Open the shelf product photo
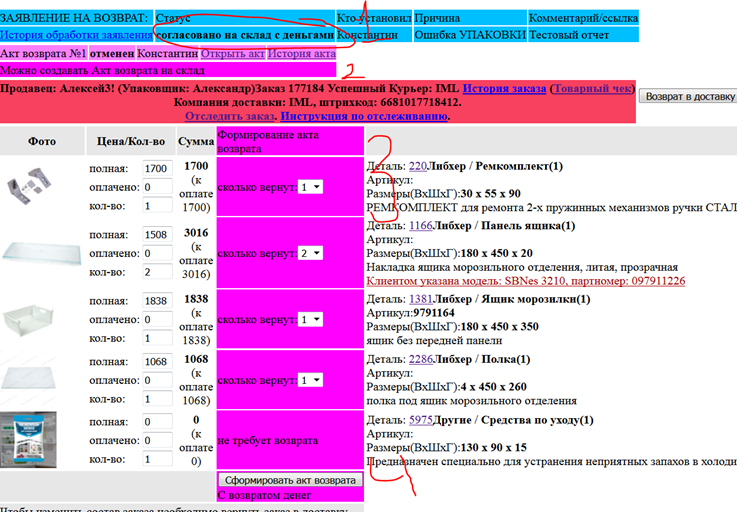Image resolution: width=737 pixels, height=512 pixels. click(42, 380)
